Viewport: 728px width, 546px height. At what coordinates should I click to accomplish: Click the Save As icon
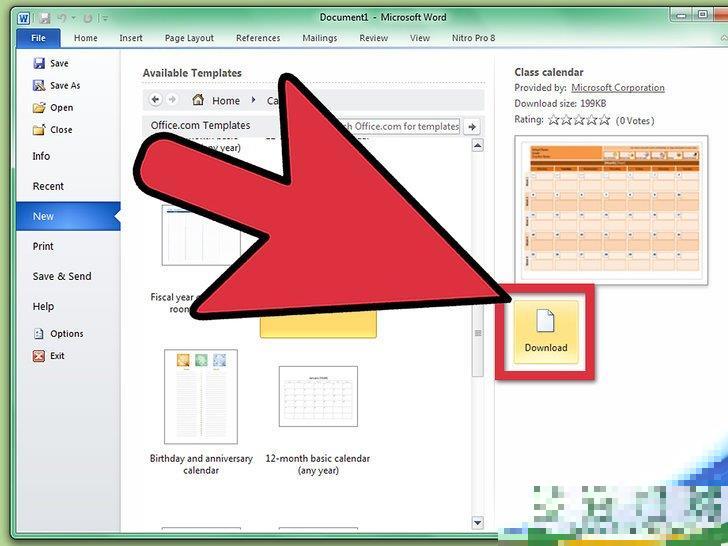tap(39, 86)
